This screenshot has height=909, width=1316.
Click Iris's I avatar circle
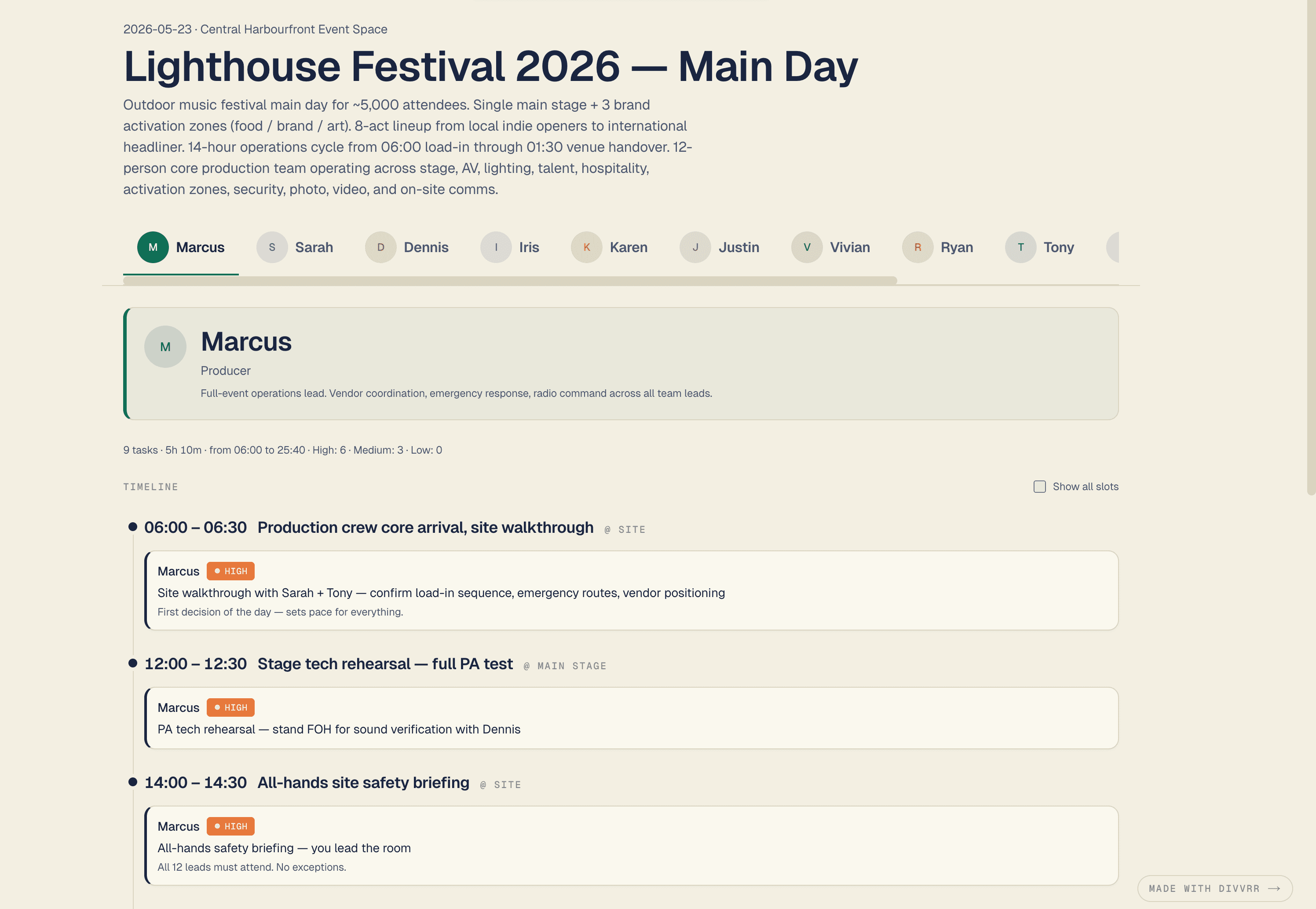(x=496, y=247)
